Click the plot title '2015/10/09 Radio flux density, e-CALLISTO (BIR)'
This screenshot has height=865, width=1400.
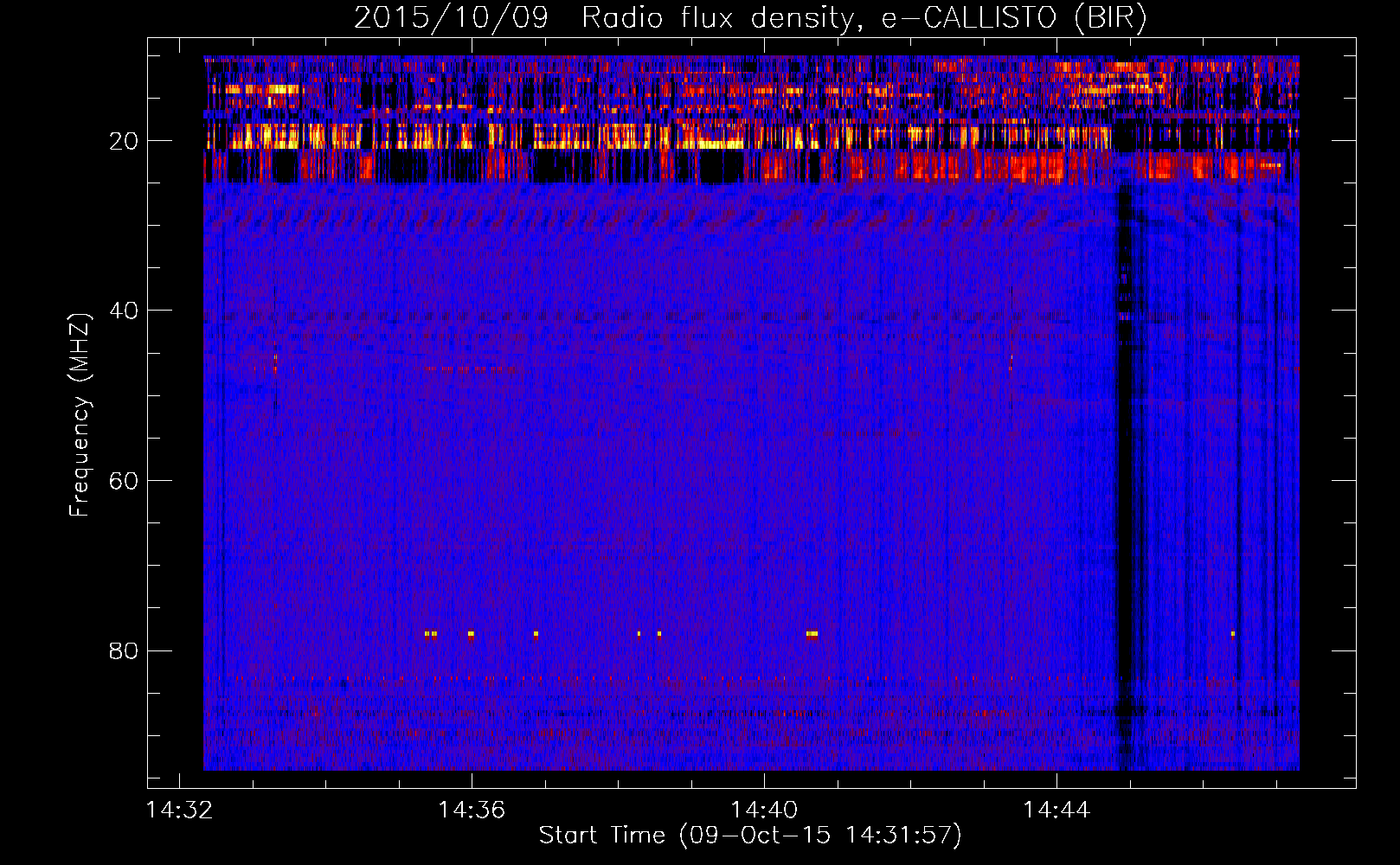(x=750, y=17)
